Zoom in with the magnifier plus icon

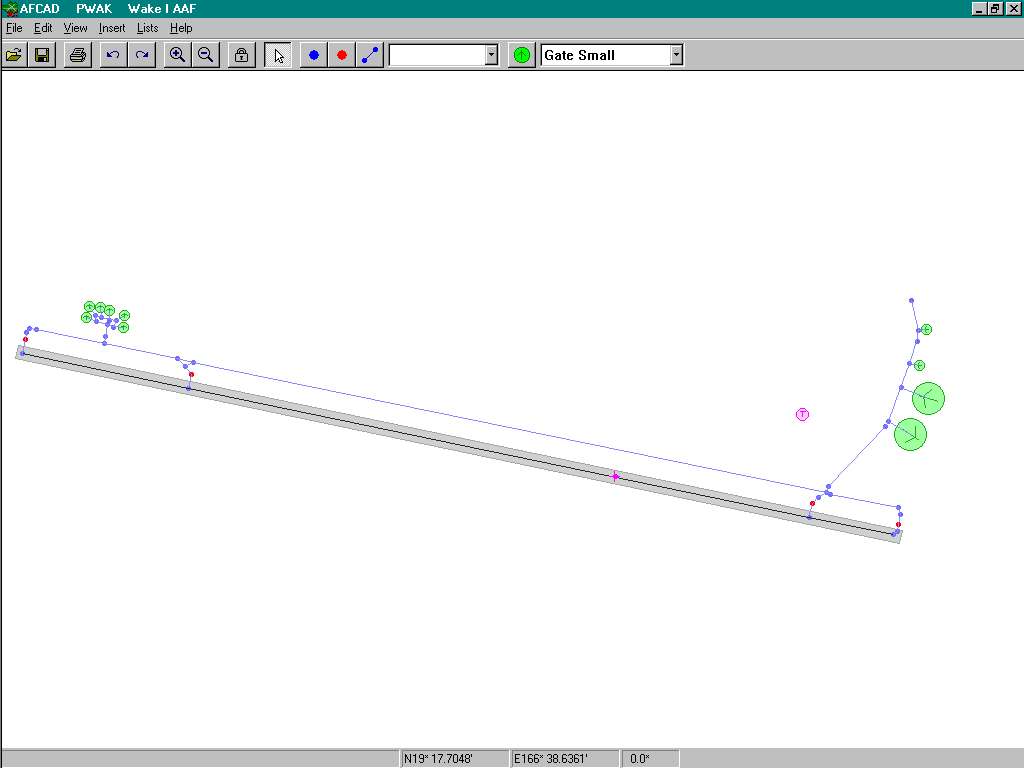[x=177, y=55]
